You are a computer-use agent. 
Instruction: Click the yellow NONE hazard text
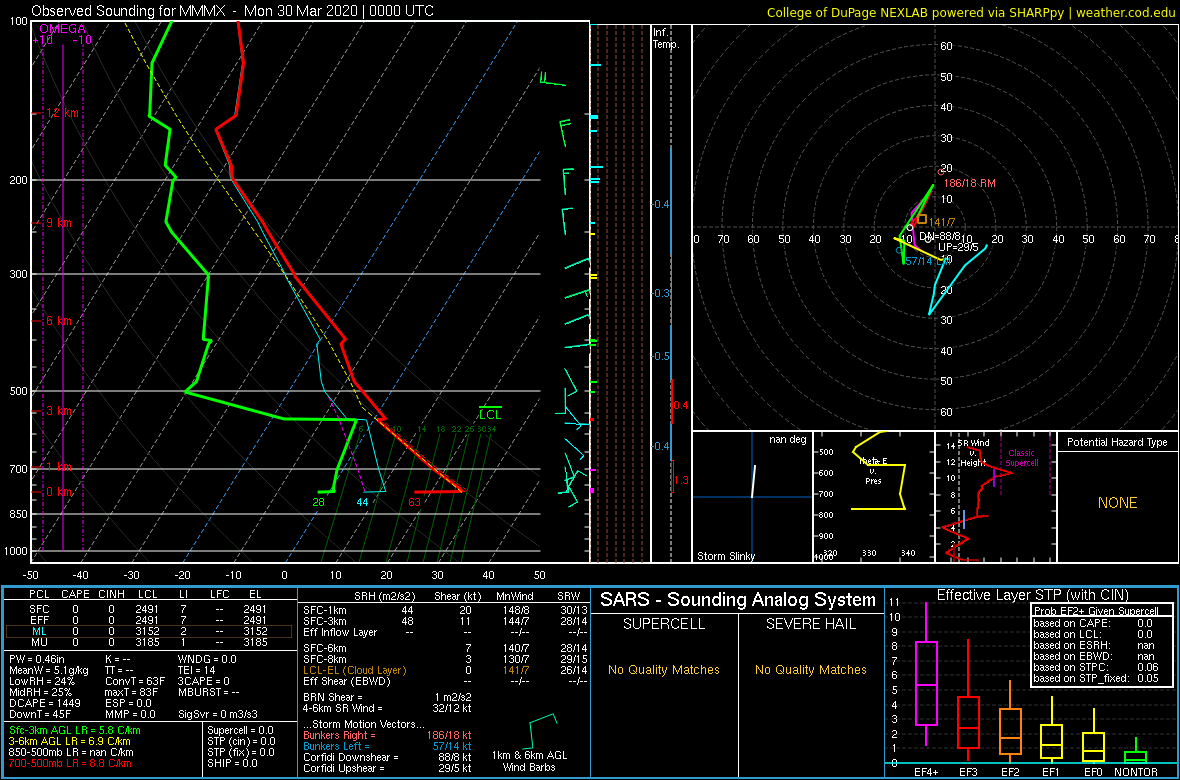tap(1117, 503)
